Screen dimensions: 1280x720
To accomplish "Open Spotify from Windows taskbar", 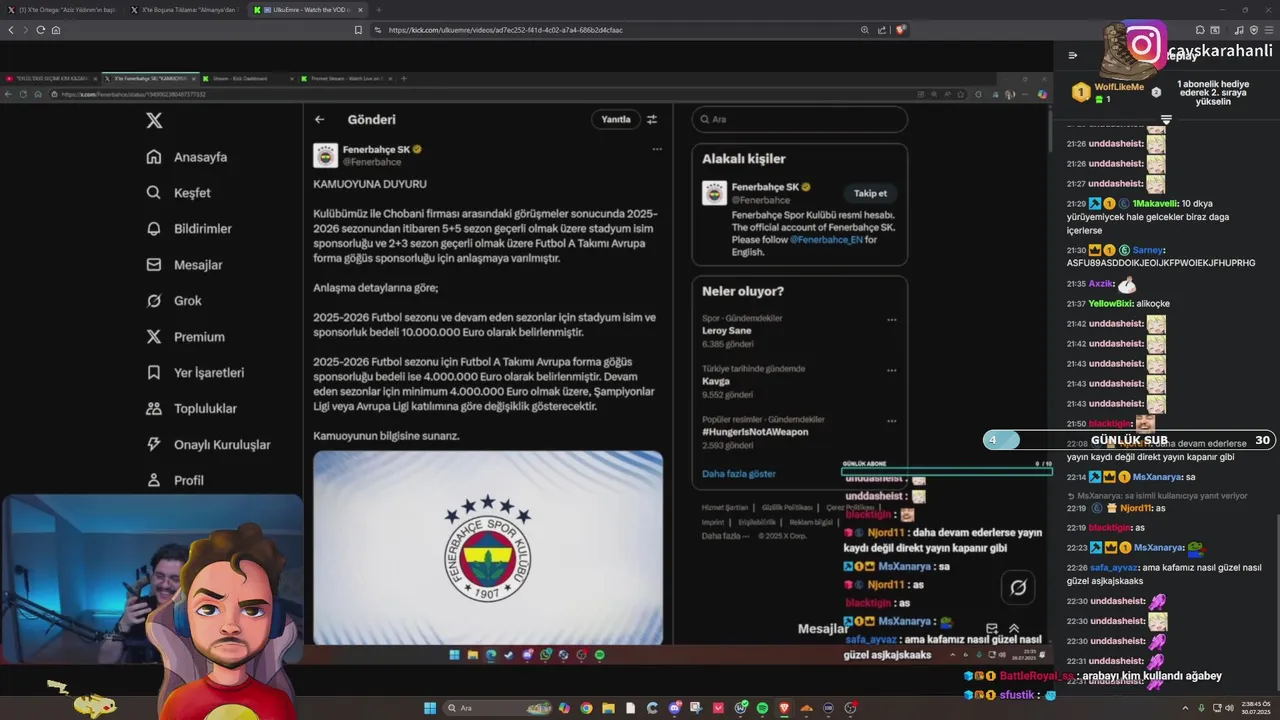I will (762, 708).
